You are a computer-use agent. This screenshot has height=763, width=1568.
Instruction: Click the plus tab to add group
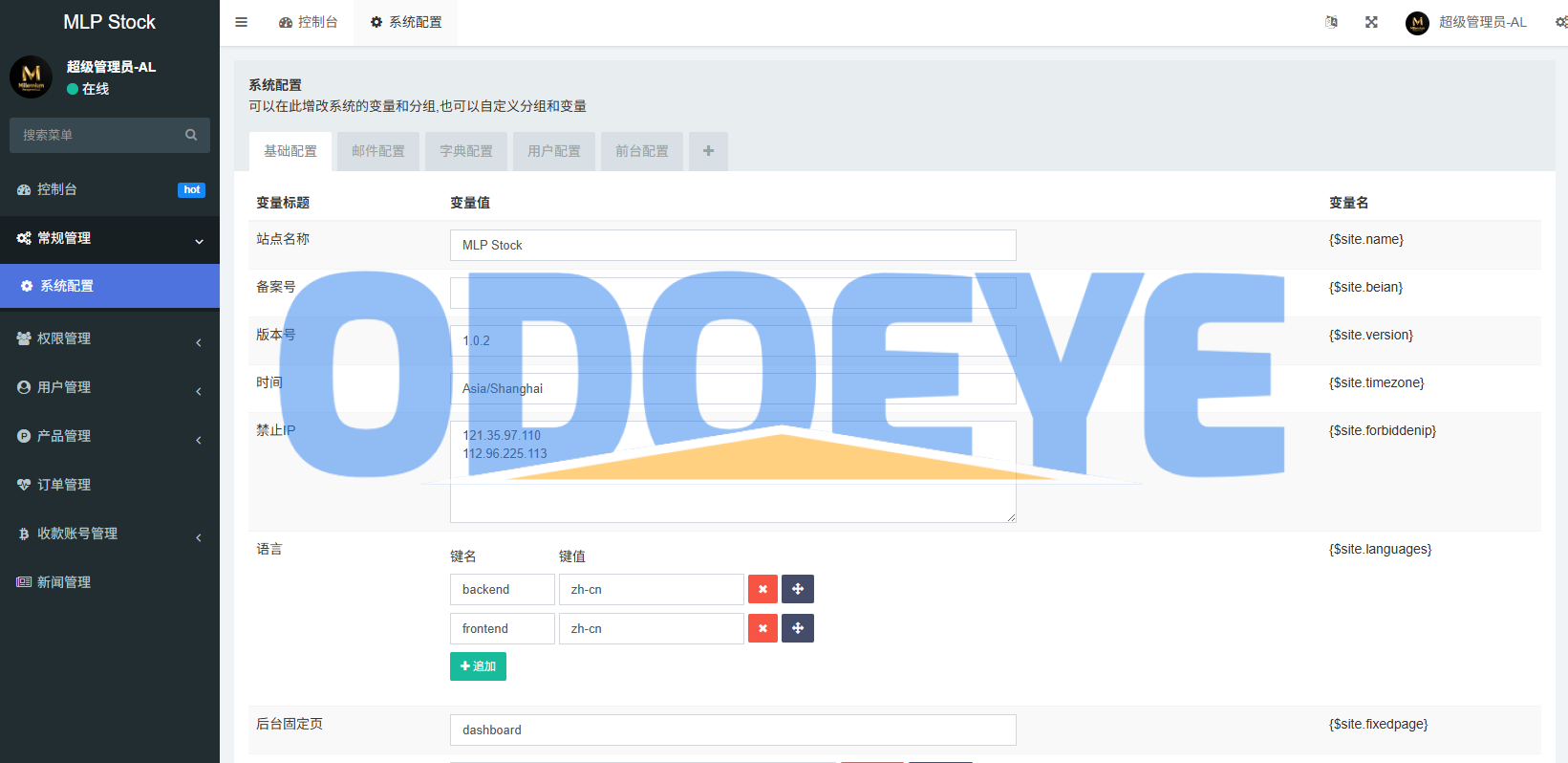[708, 151]
